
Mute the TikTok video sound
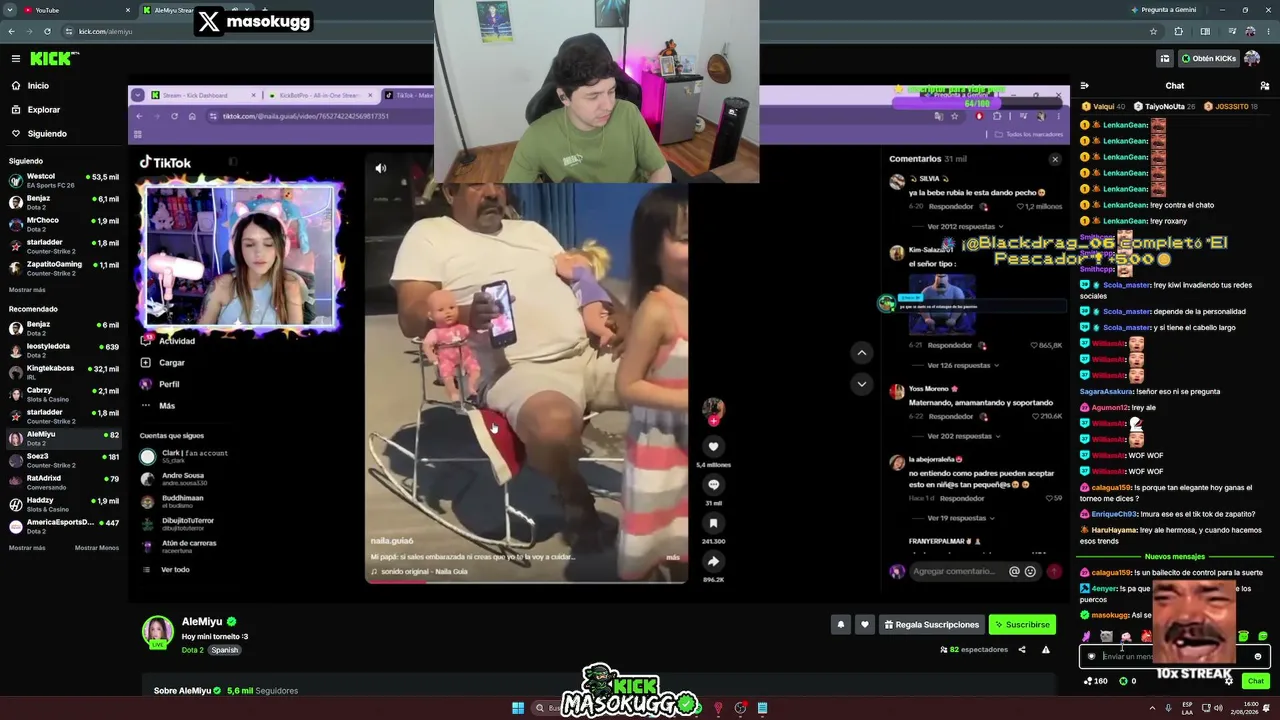(x=380, y=168)
